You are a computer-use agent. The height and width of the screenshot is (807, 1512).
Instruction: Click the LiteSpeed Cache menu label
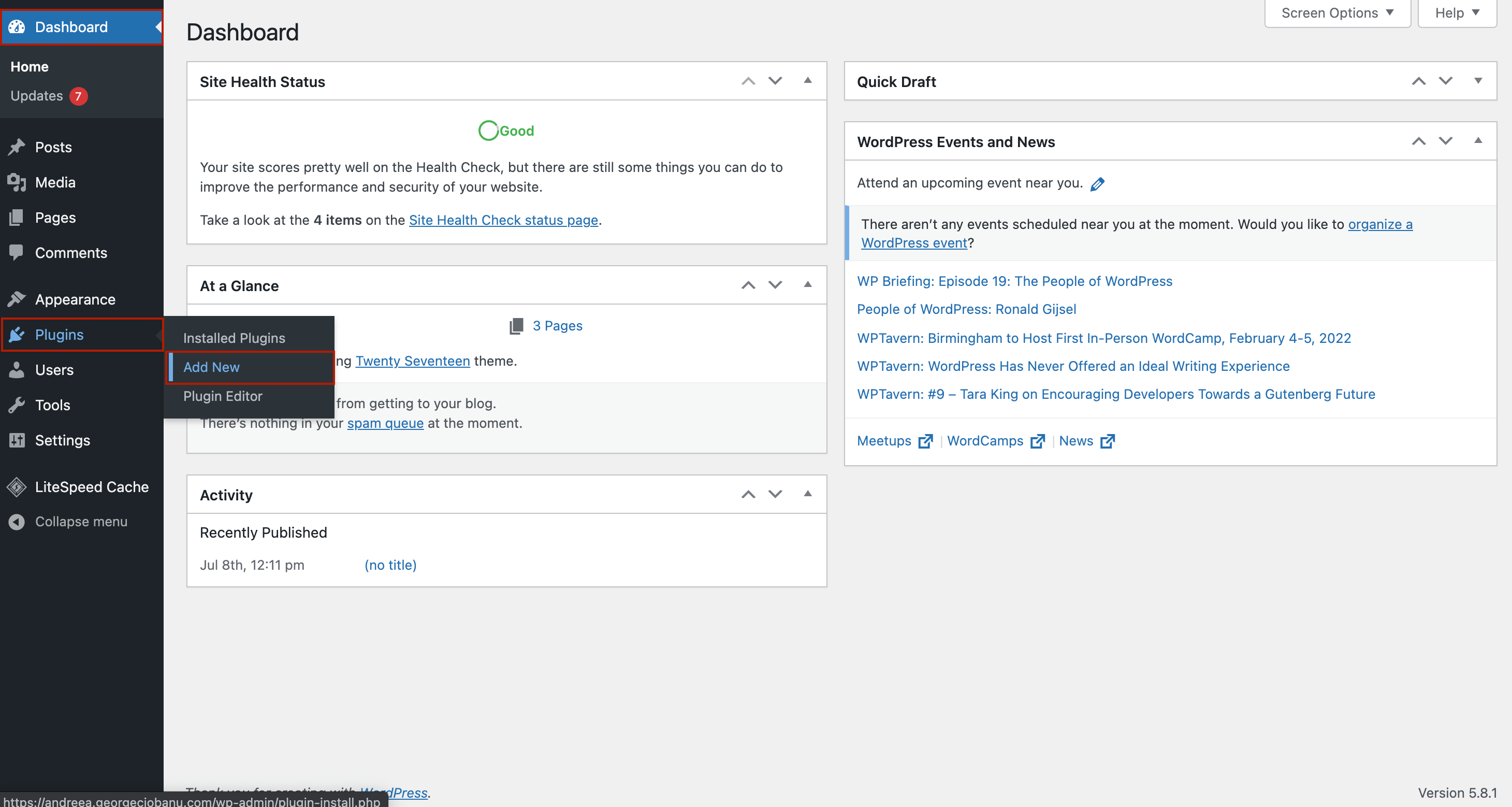tap(92, 487)
